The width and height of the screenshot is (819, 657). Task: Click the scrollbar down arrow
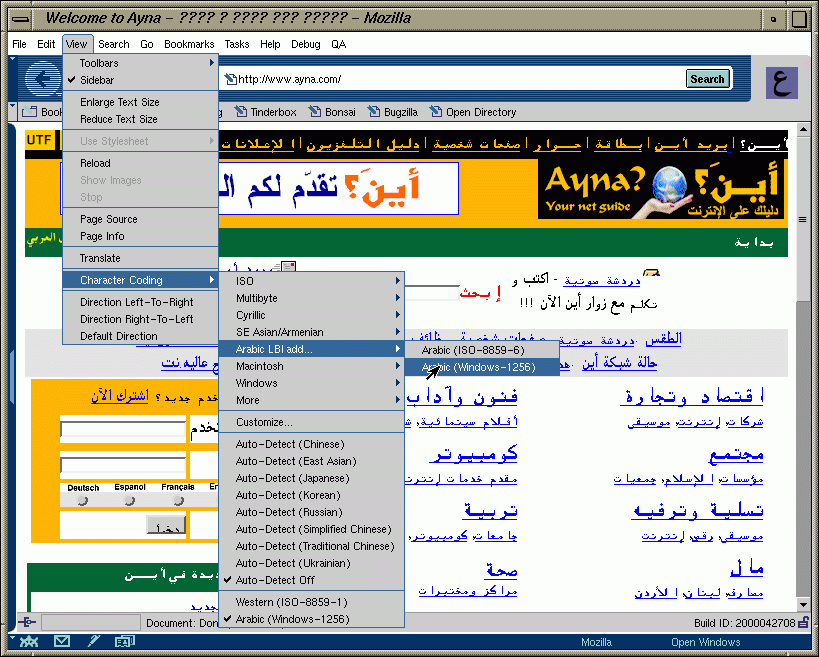[x=803, y=605]
